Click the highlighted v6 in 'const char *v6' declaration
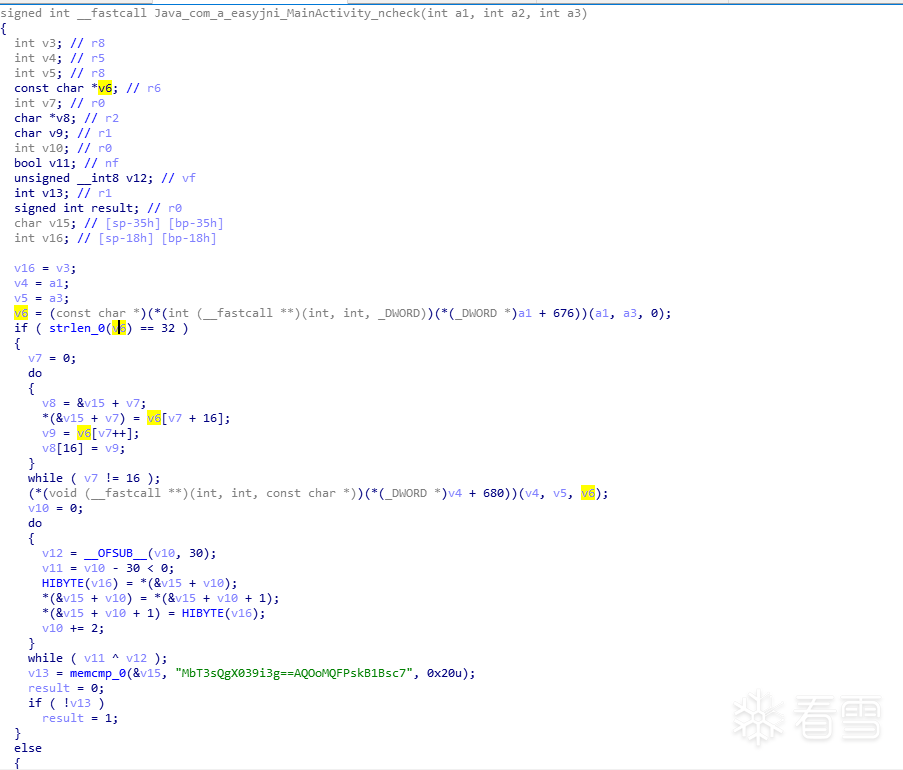The width and height of the screenshot is (903, 770). click(105, 88)
